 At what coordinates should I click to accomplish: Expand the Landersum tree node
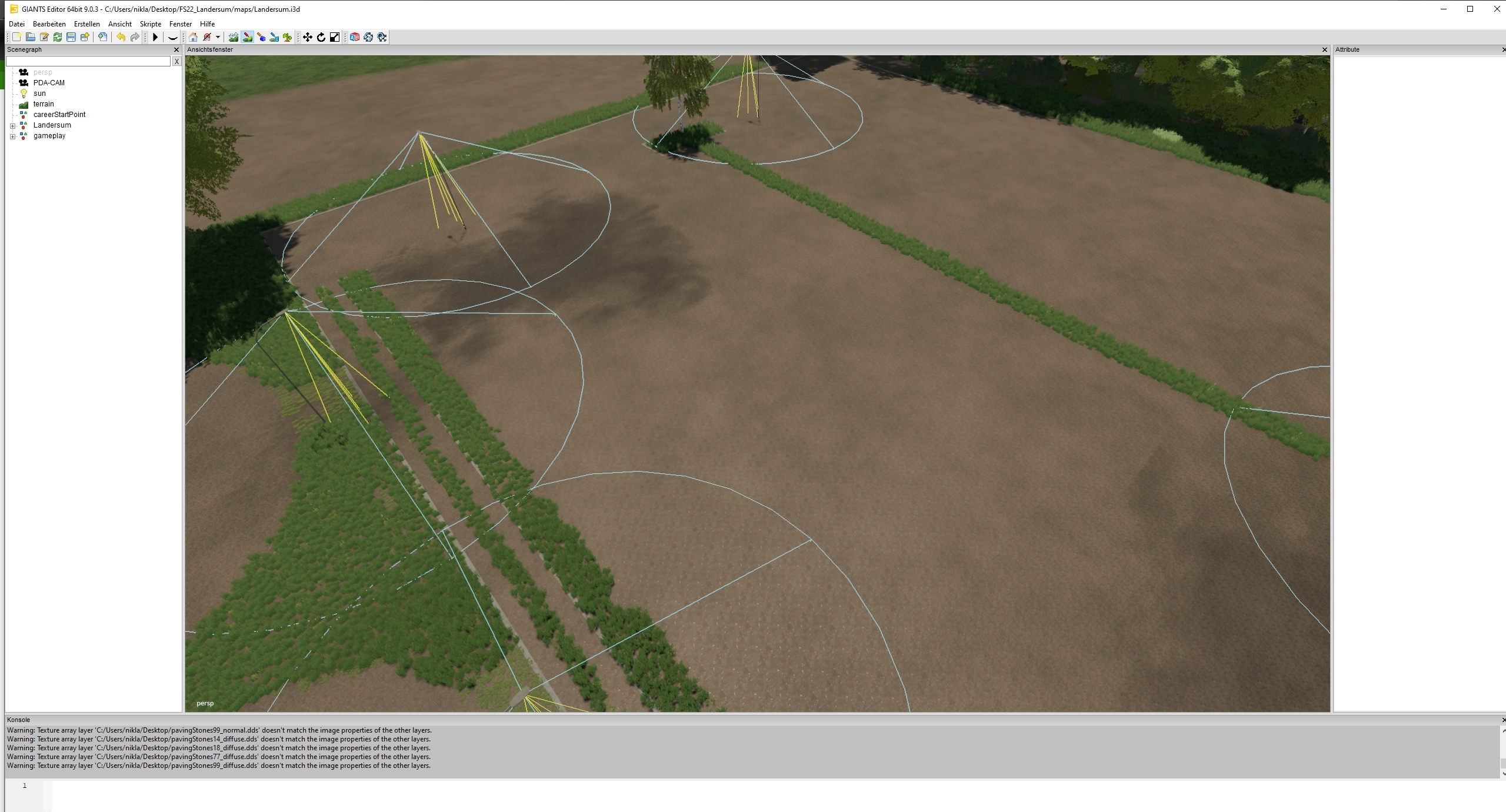[12, 126]
